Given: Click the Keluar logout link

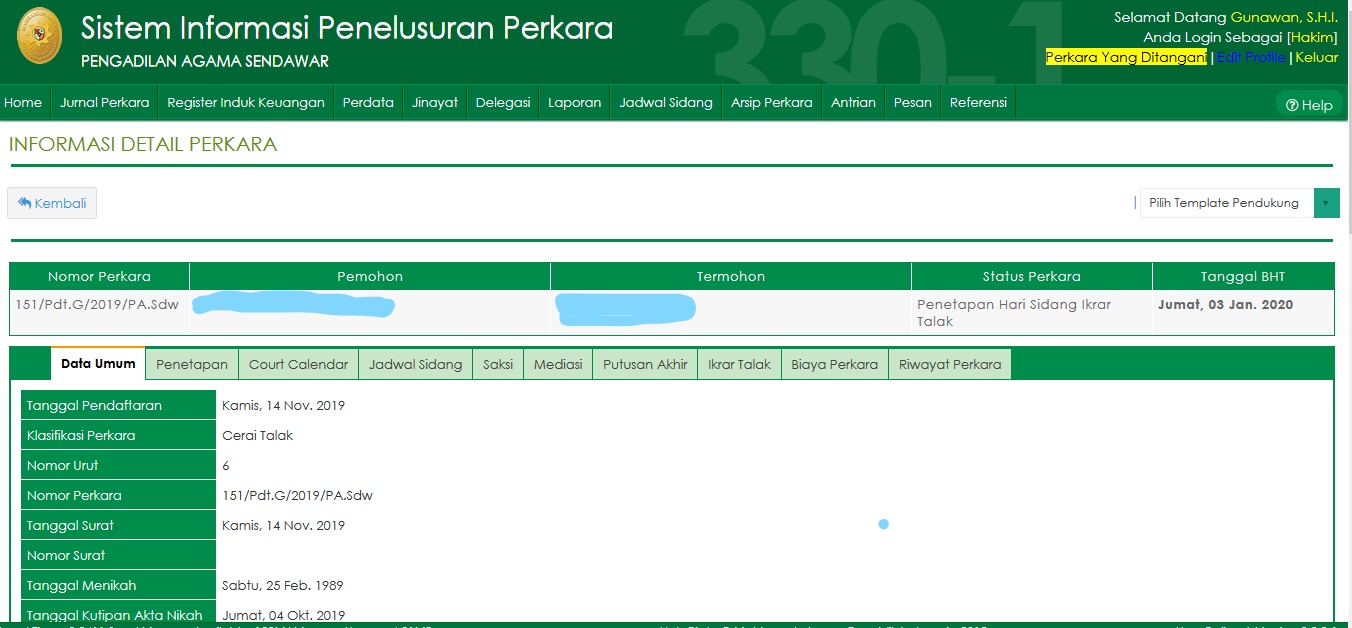Looking at the screenshot, I should pyautogui.click(x=1316, y=57).
